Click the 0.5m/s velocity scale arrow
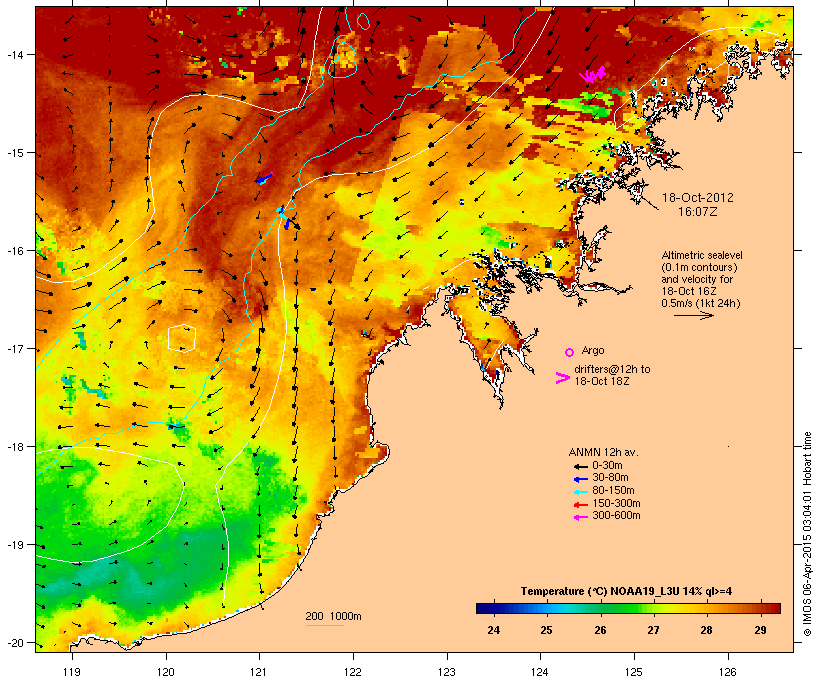 (693, 315)
